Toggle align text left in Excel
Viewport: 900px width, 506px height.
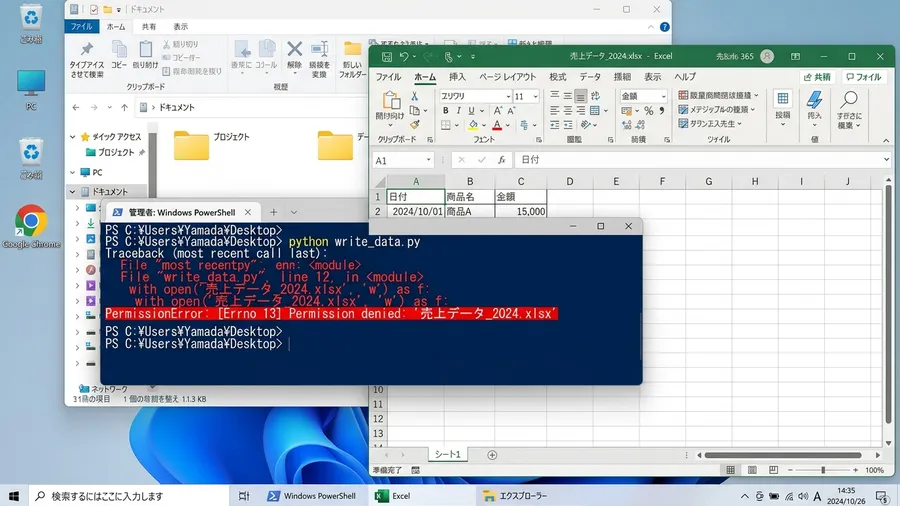[554, 110]
